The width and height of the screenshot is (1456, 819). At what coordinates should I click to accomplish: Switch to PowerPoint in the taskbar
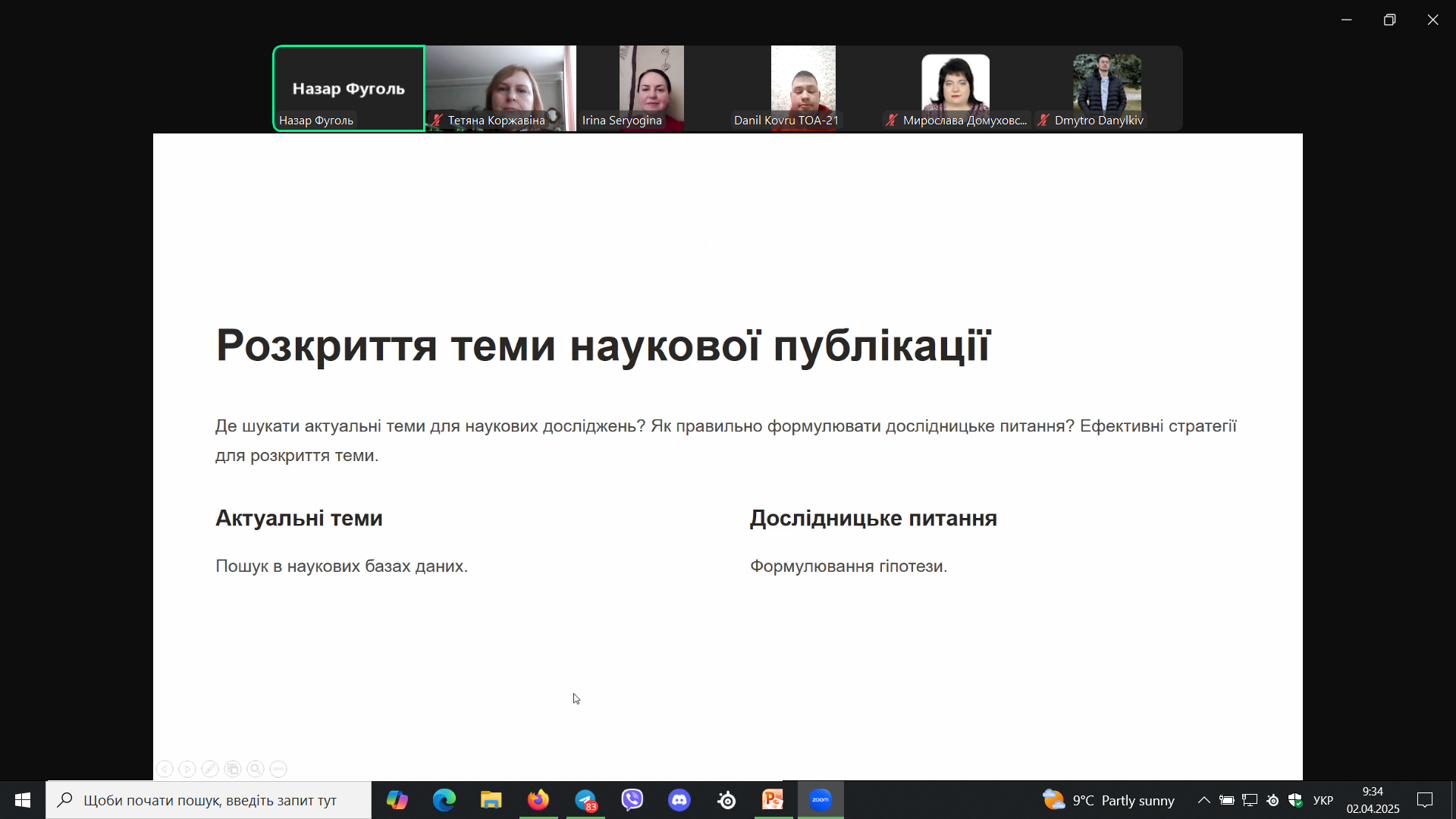(x=773, y=800)
